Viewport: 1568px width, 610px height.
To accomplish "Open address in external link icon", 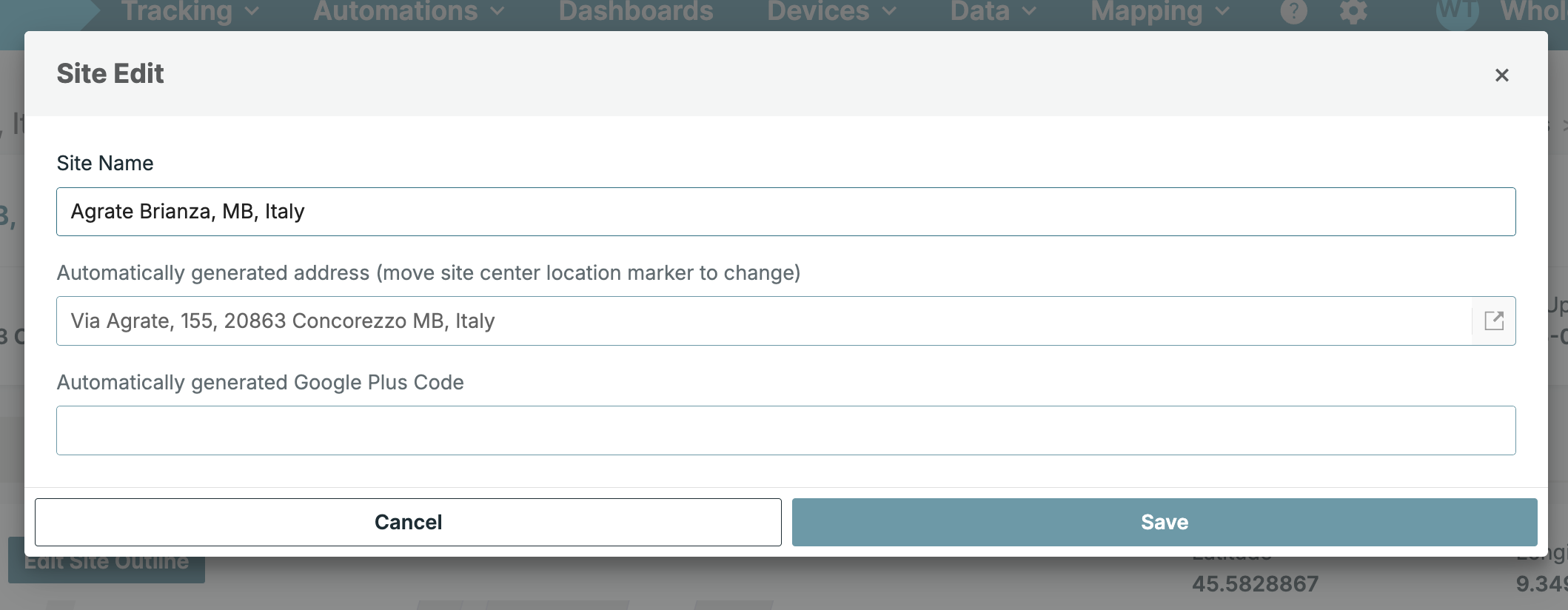I will pyautogui.click(x=1494, y=321).
